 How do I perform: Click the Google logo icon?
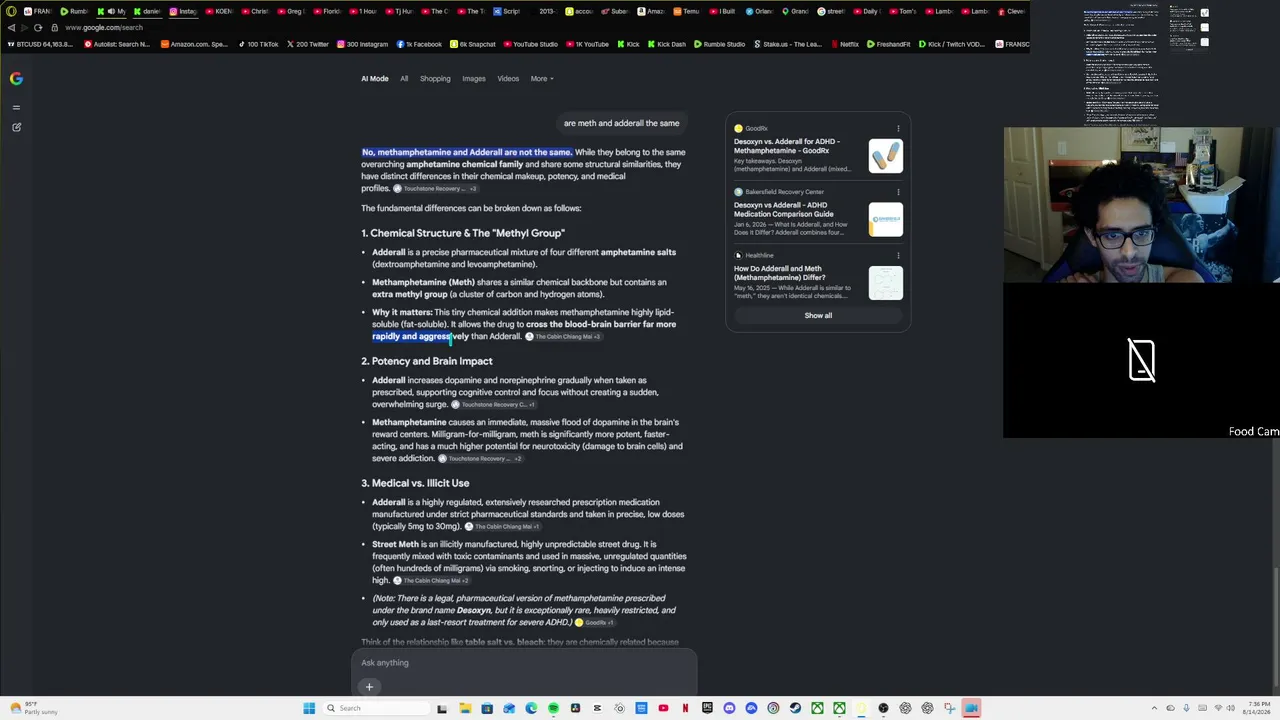[x=16, y=78]
